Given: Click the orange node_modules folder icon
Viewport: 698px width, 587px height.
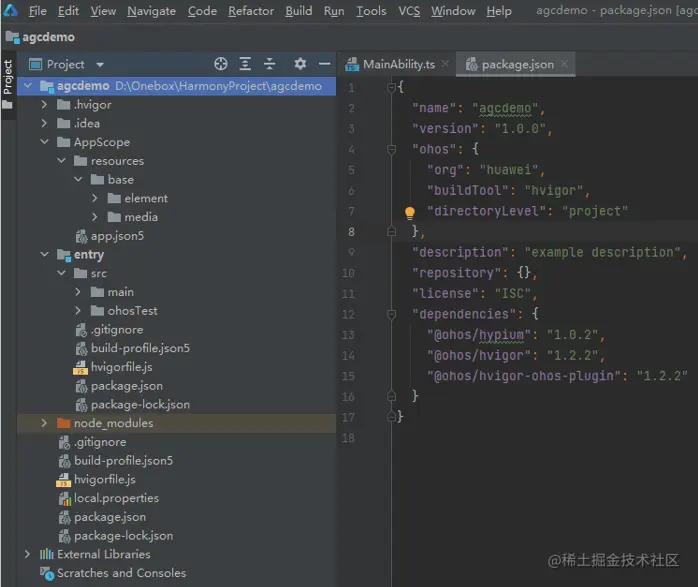Looking at the screenshot, I should [x=64, y=423].
